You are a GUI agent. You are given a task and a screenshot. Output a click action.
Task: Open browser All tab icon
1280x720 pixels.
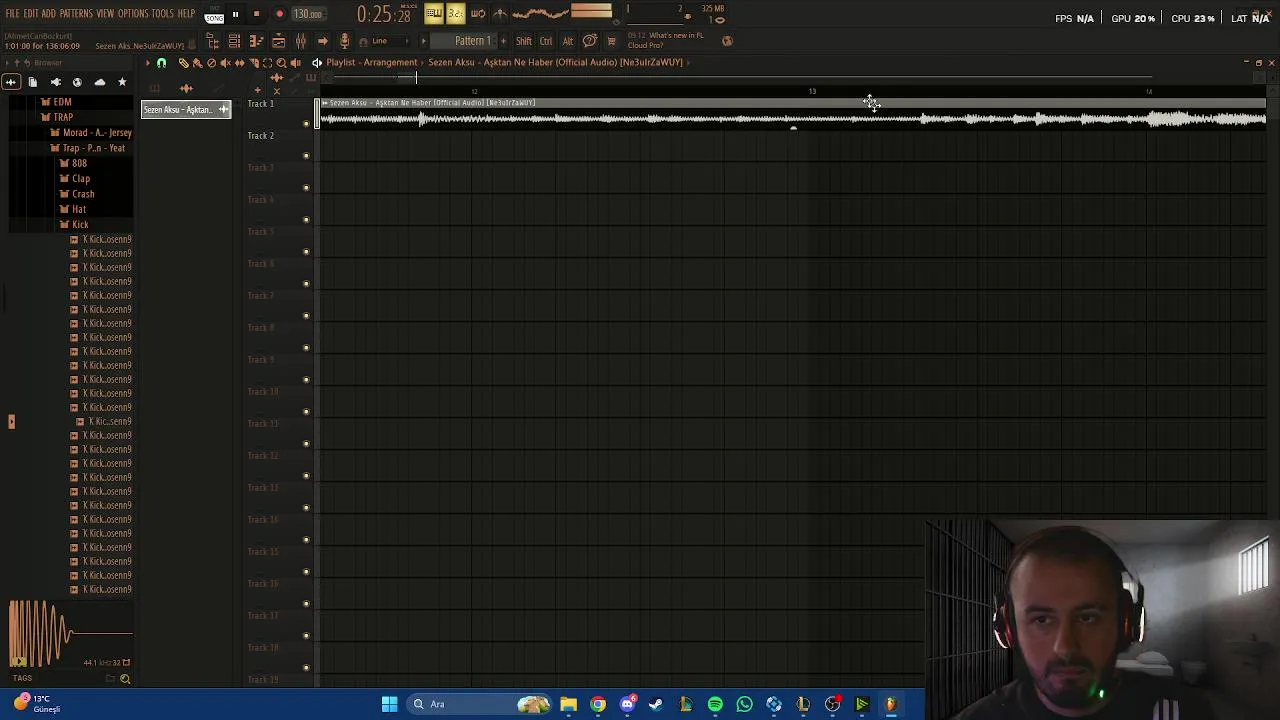[11, 82]
